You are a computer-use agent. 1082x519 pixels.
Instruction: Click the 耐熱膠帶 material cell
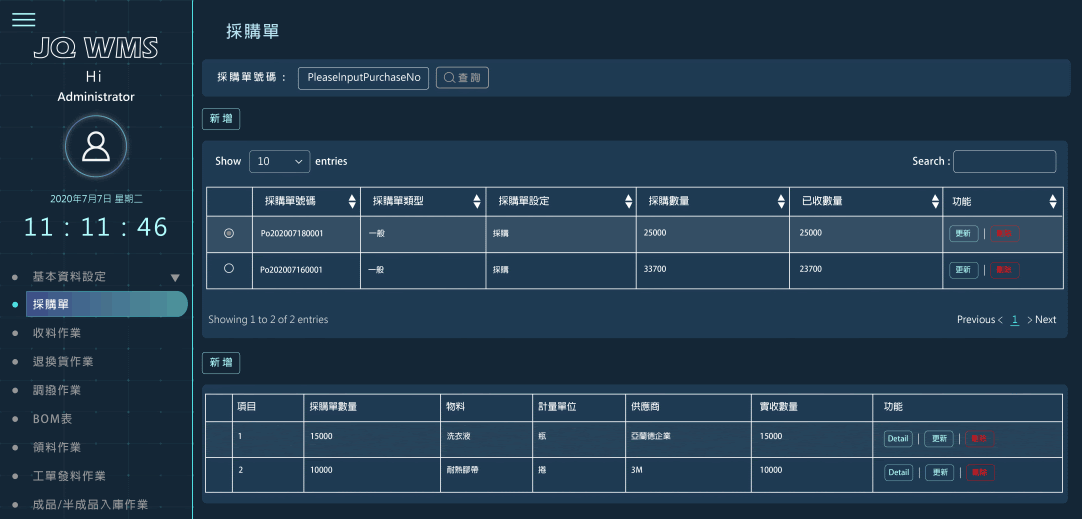(x=486, y=474)
